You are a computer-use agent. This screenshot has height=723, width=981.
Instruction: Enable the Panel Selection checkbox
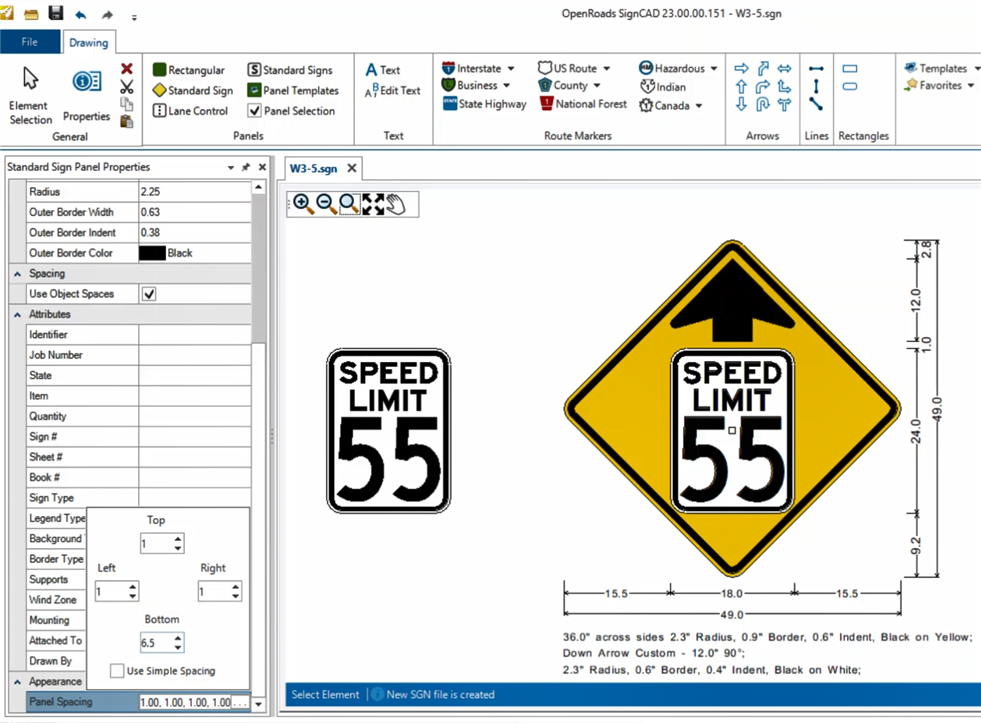click(254, 111)
